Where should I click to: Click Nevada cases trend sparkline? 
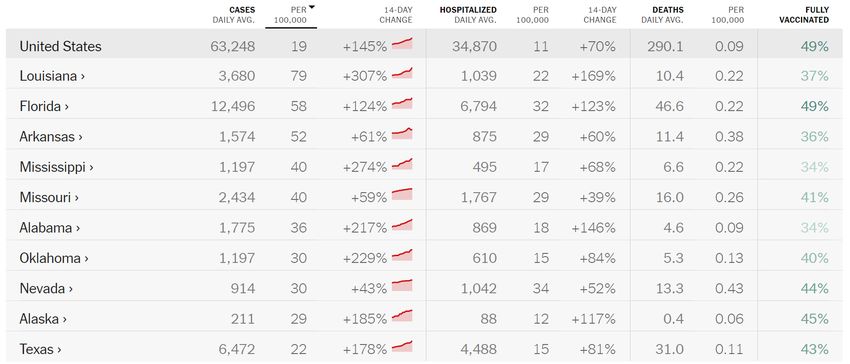[402, 285]
